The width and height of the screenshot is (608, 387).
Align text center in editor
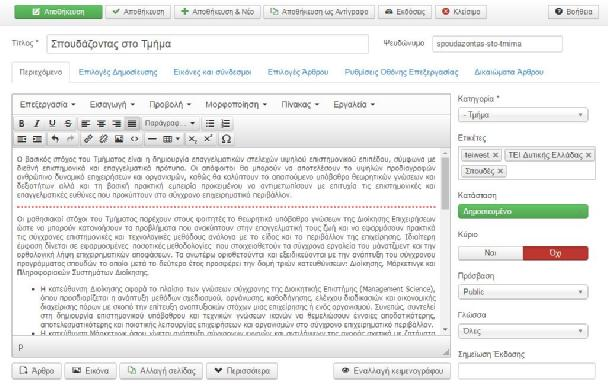pyautogui.click(x=101, y=123)
